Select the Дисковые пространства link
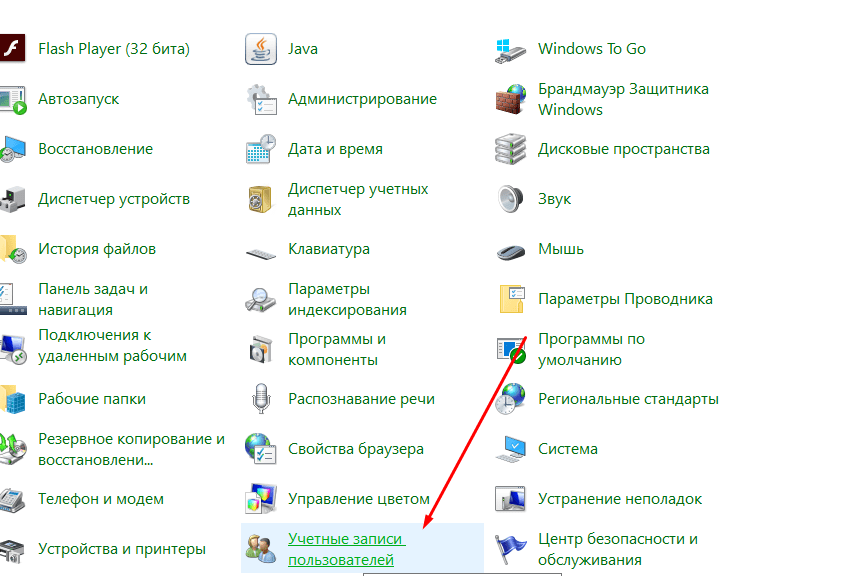 624,149
